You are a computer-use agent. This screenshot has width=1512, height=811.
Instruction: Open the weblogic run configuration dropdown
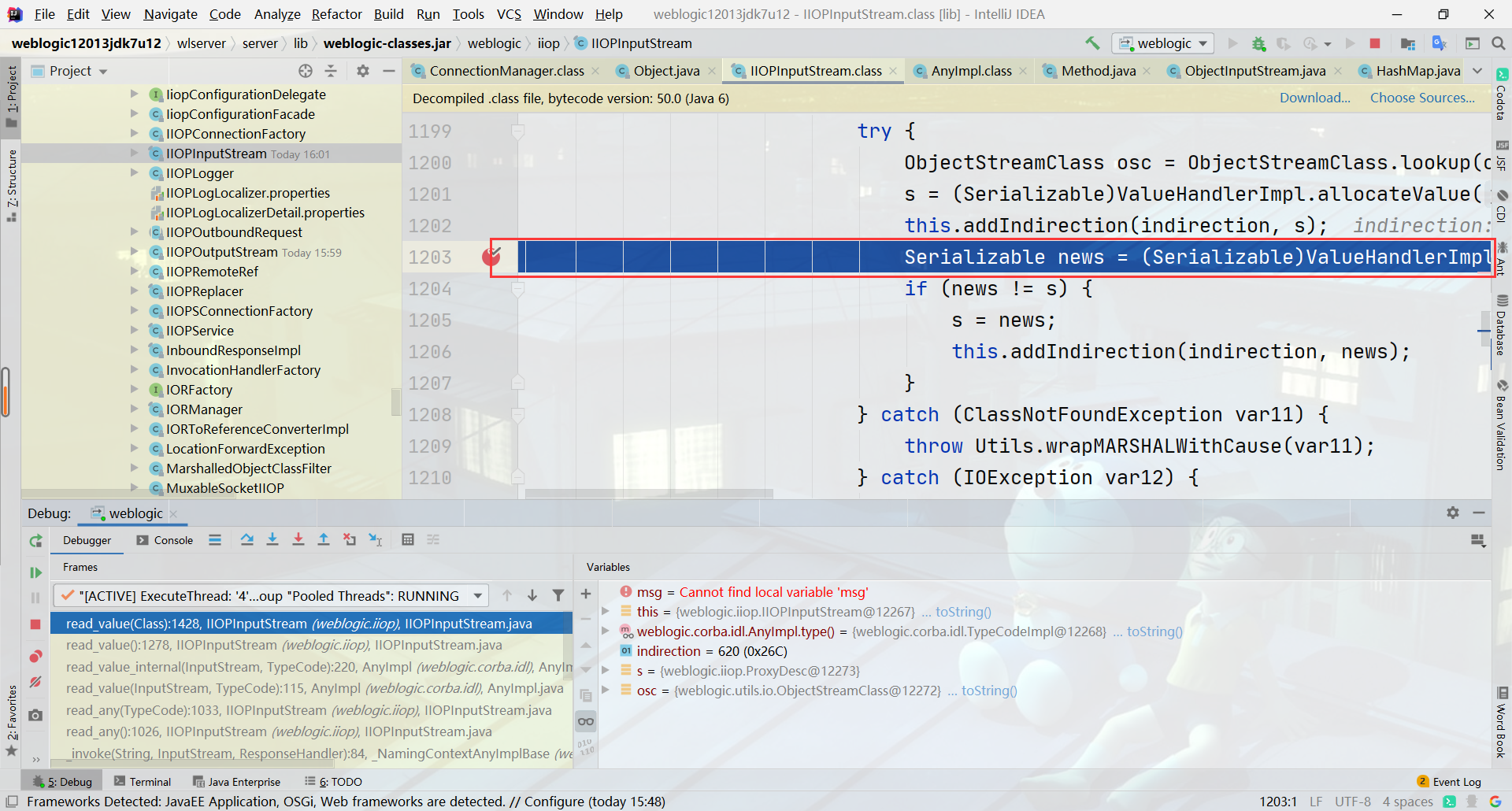tap(1163, 43)
